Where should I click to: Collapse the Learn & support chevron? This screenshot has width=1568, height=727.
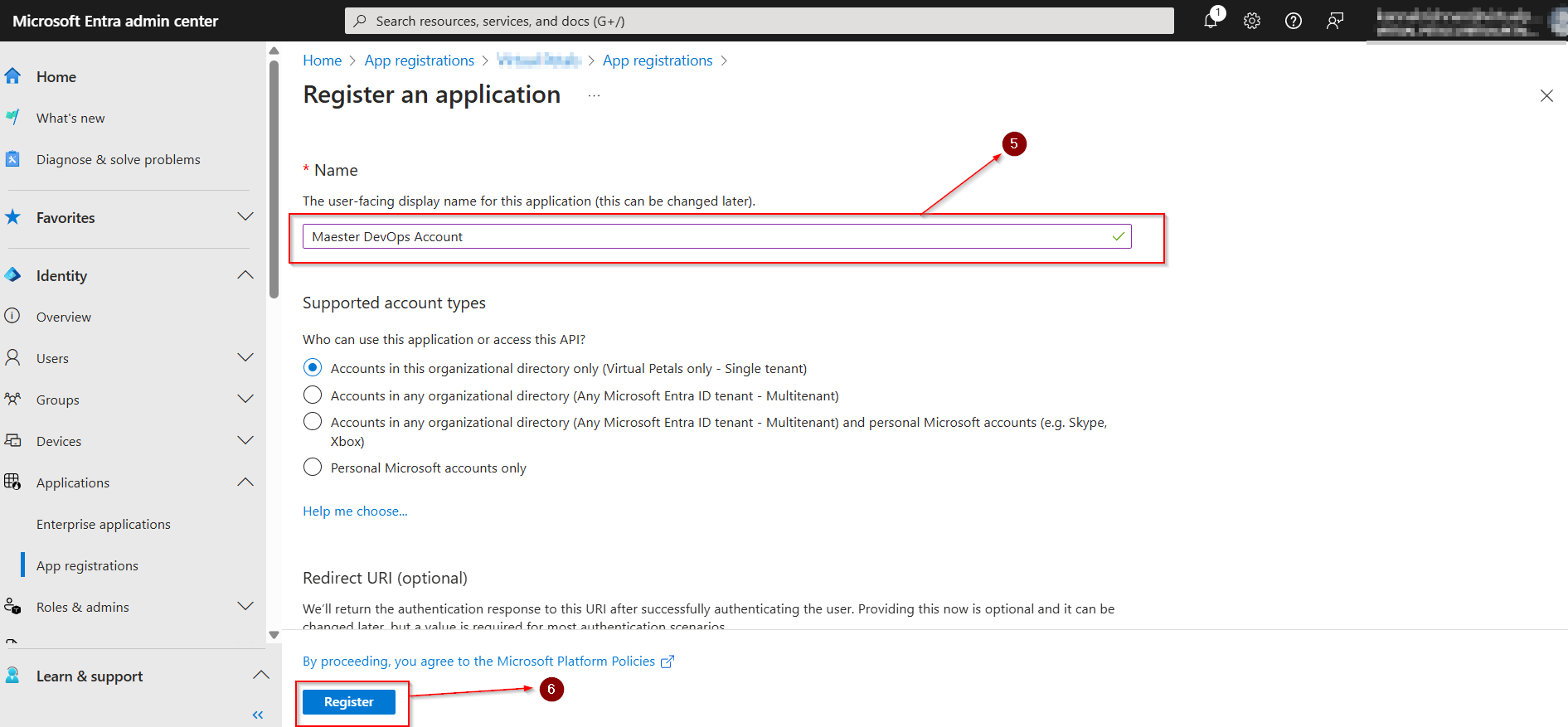tap(261, 675)
